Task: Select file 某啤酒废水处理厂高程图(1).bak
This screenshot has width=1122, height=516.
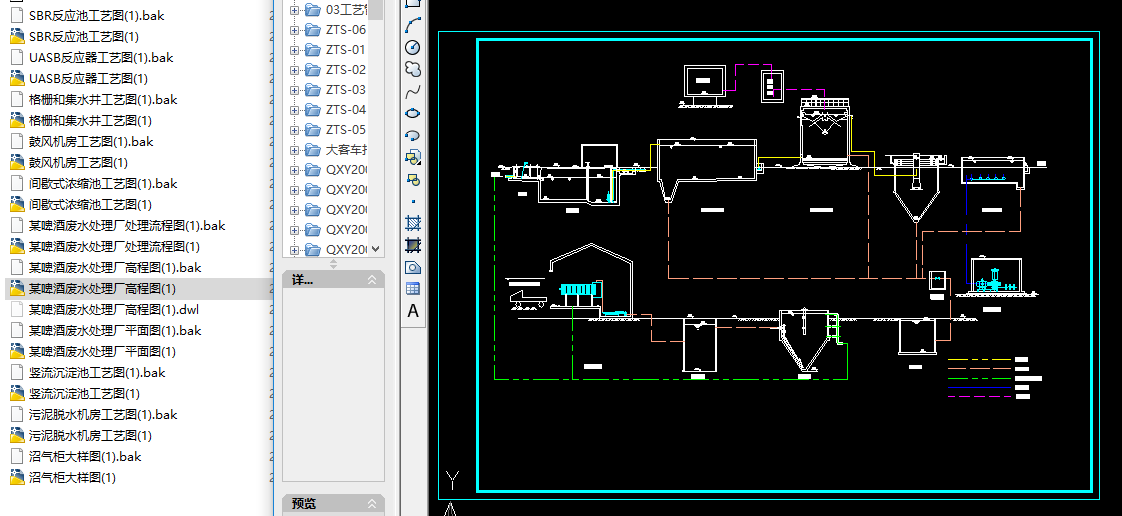Action: tap(115, 268)
